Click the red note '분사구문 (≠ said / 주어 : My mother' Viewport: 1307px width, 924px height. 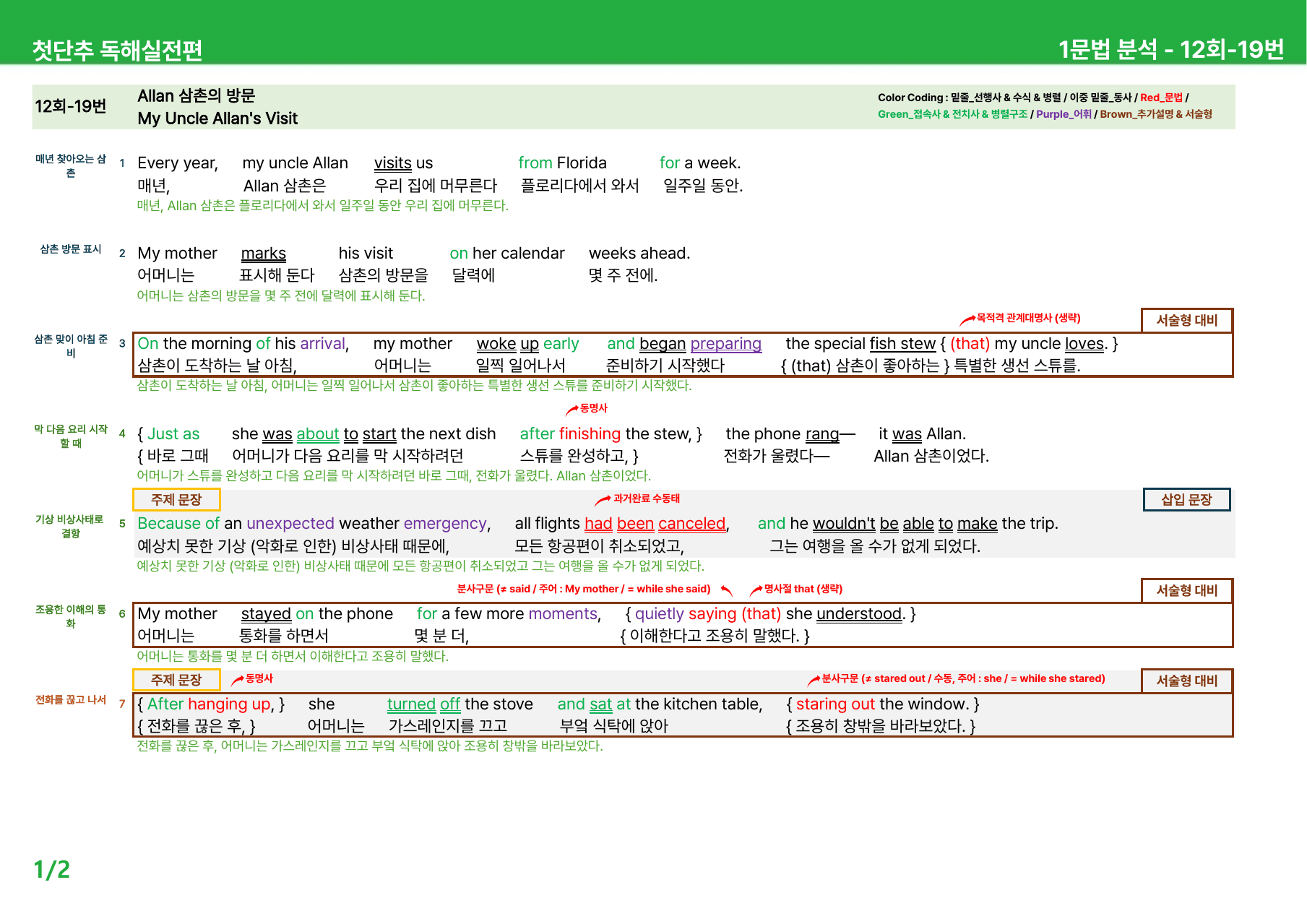coord(585,589)
